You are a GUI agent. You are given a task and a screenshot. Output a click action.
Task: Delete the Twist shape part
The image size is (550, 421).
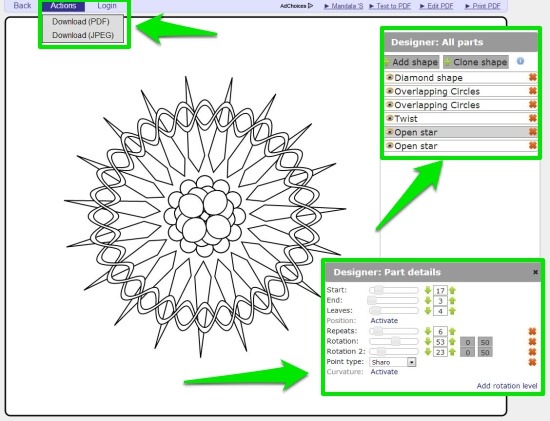click(532, 118)
